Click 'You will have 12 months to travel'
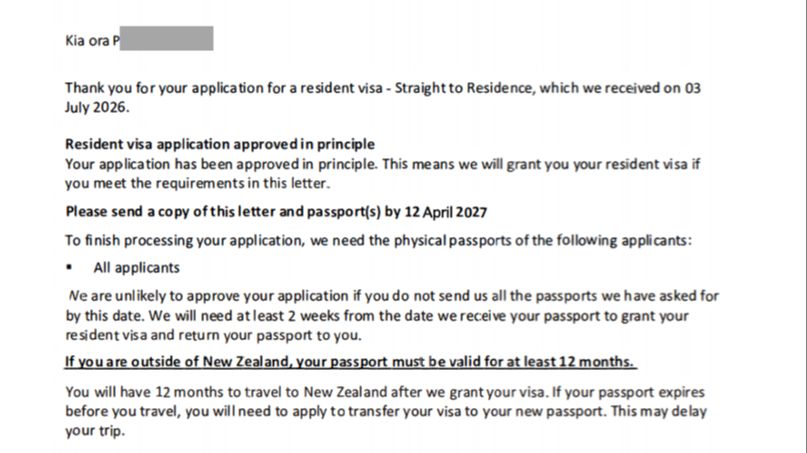This screenshot has height=453, width=807. pyautogui.click(x=179, y=392)
